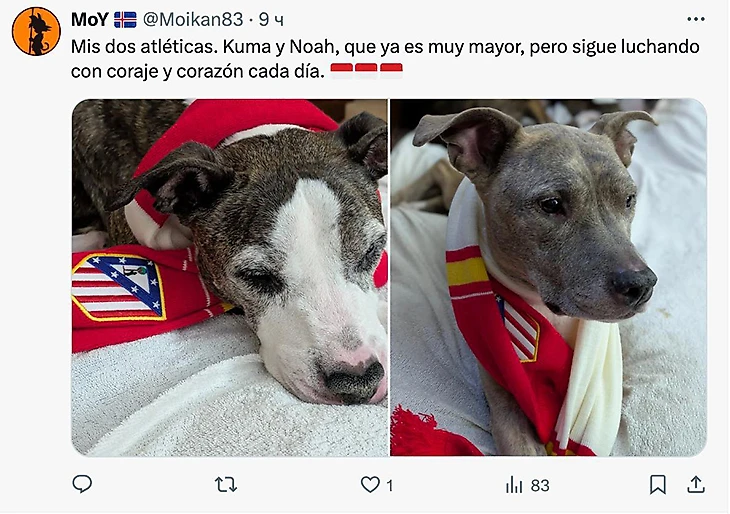Click the Iceland flag next to MoY
730x514 pixels.
click(125, 20)
